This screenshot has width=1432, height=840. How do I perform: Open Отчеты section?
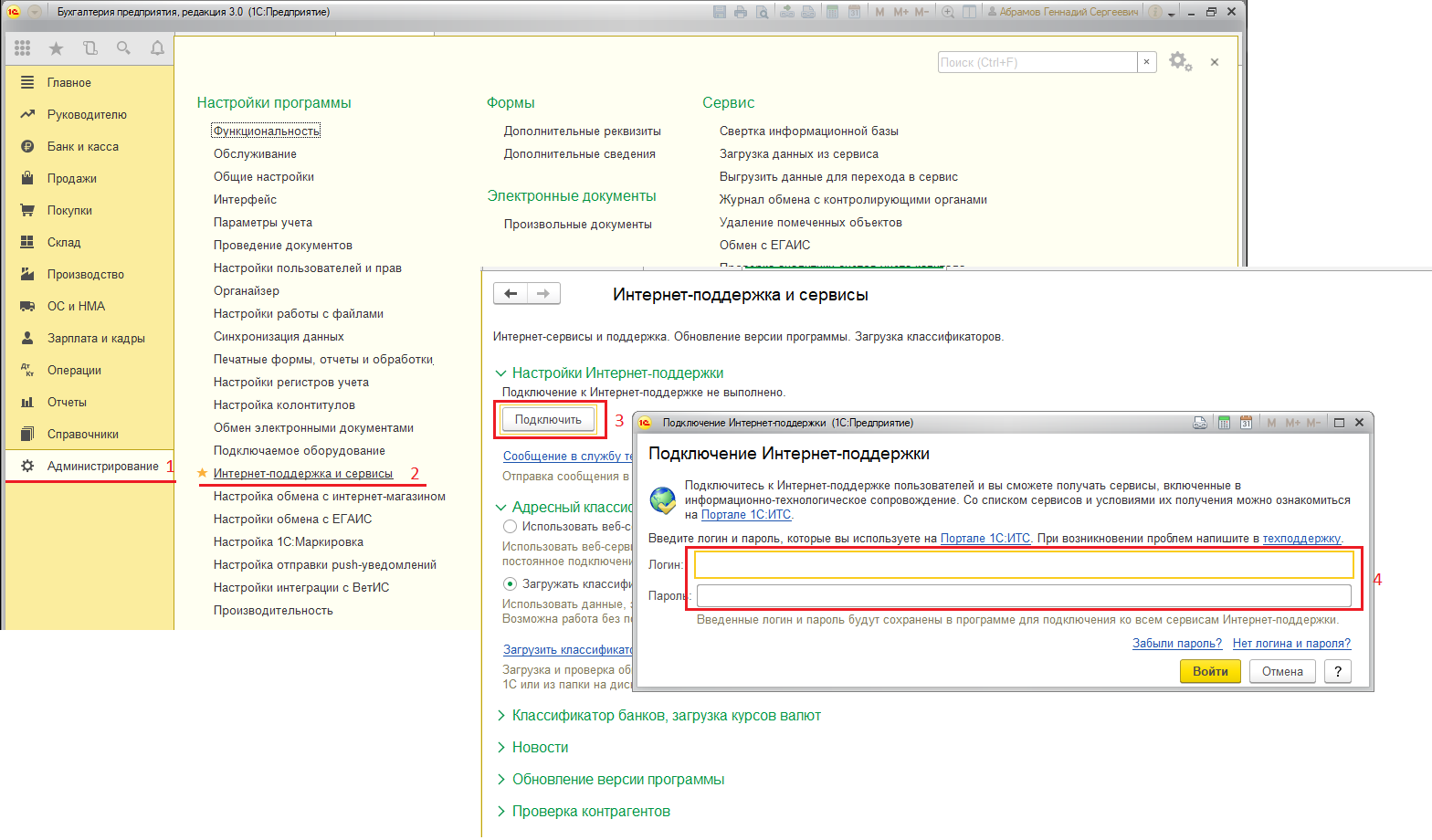(89, 402)
